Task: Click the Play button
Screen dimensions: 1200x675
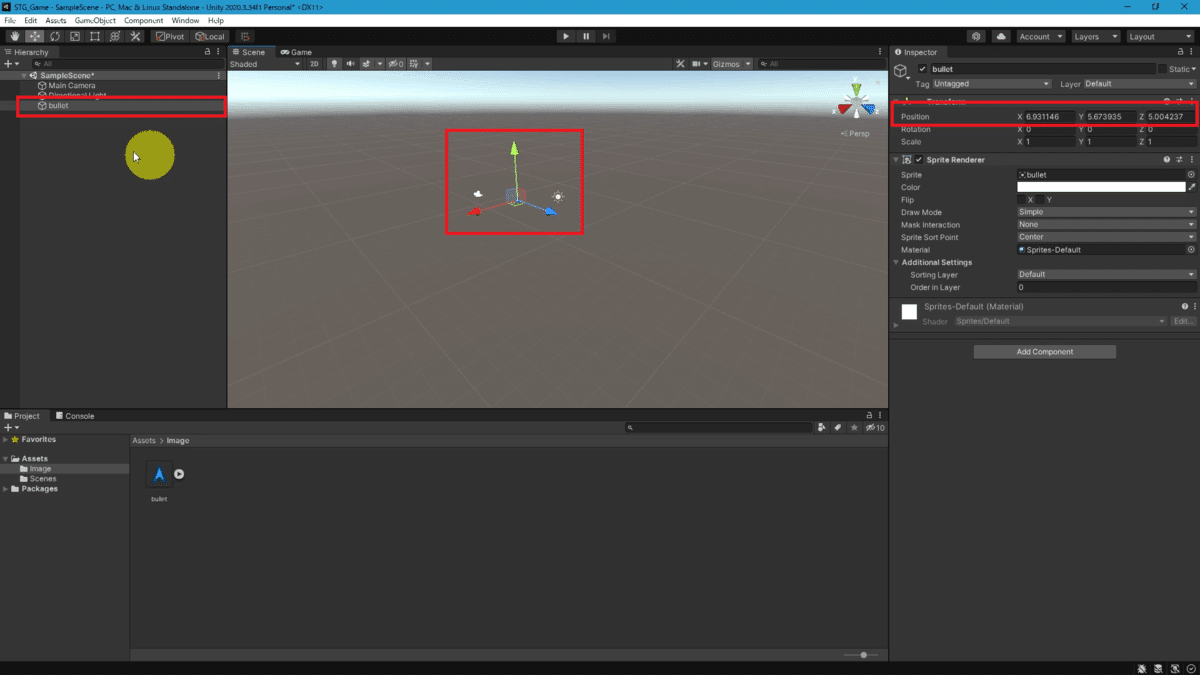Action: click(x=566, y=36)
